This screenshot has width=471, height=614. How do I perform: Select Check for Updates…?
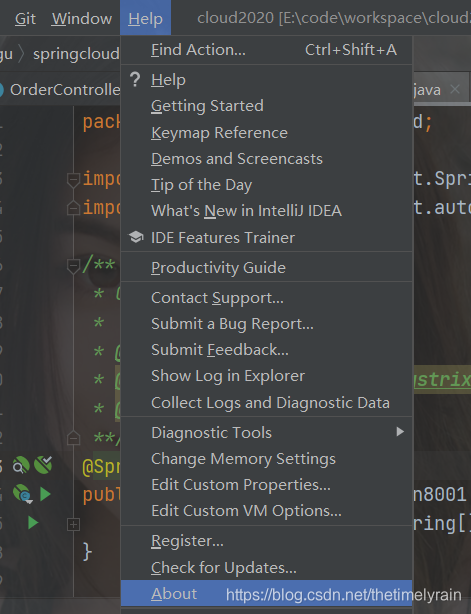coord(266,567)
